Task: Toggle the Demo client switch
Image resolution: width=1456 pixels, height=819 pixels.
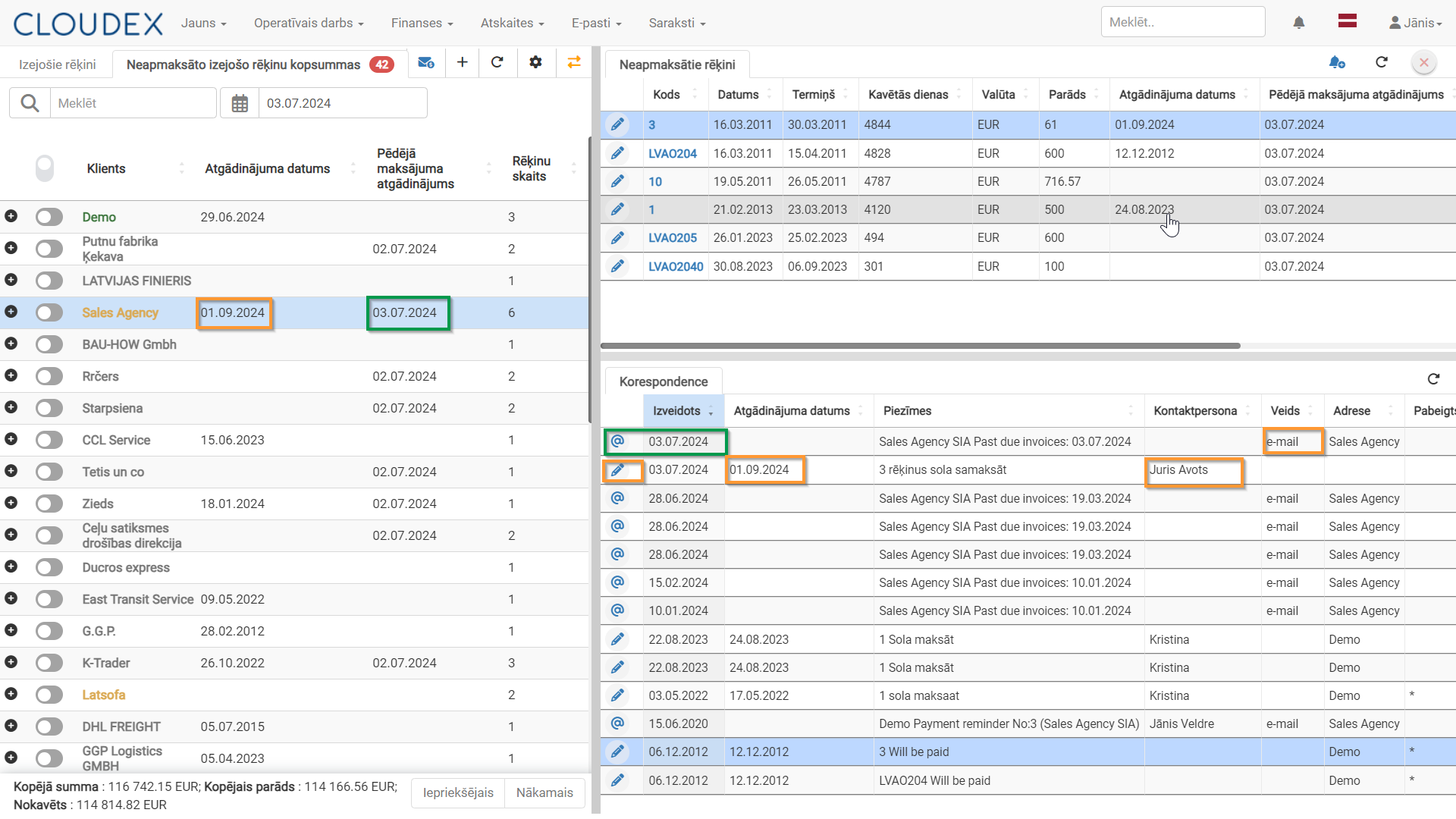Action: [49, 218]
